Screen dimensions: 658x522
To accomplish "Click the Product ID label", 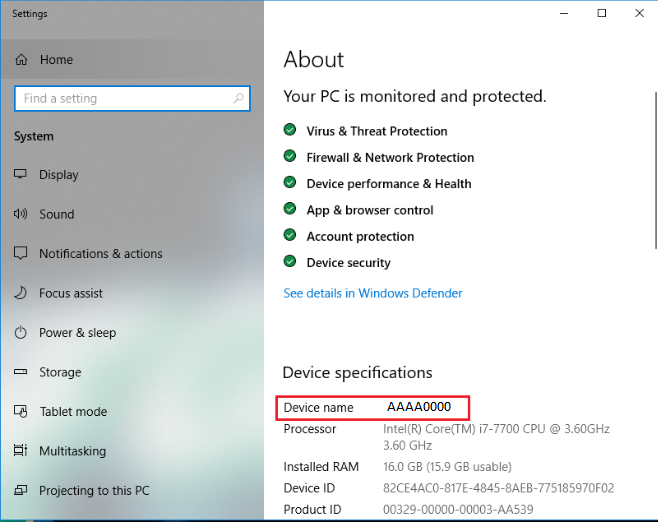I will pos(312,509).
